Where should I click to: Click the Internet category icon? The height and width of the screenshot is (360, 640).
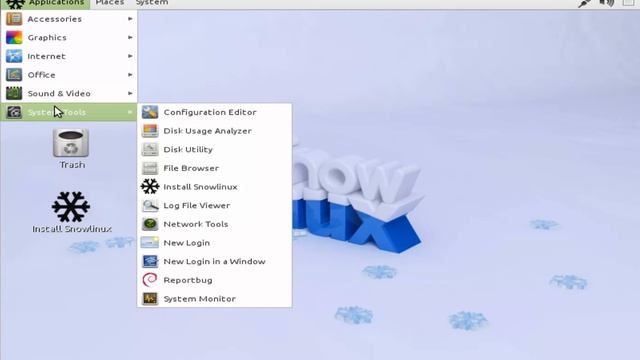(x=14, y=56)
